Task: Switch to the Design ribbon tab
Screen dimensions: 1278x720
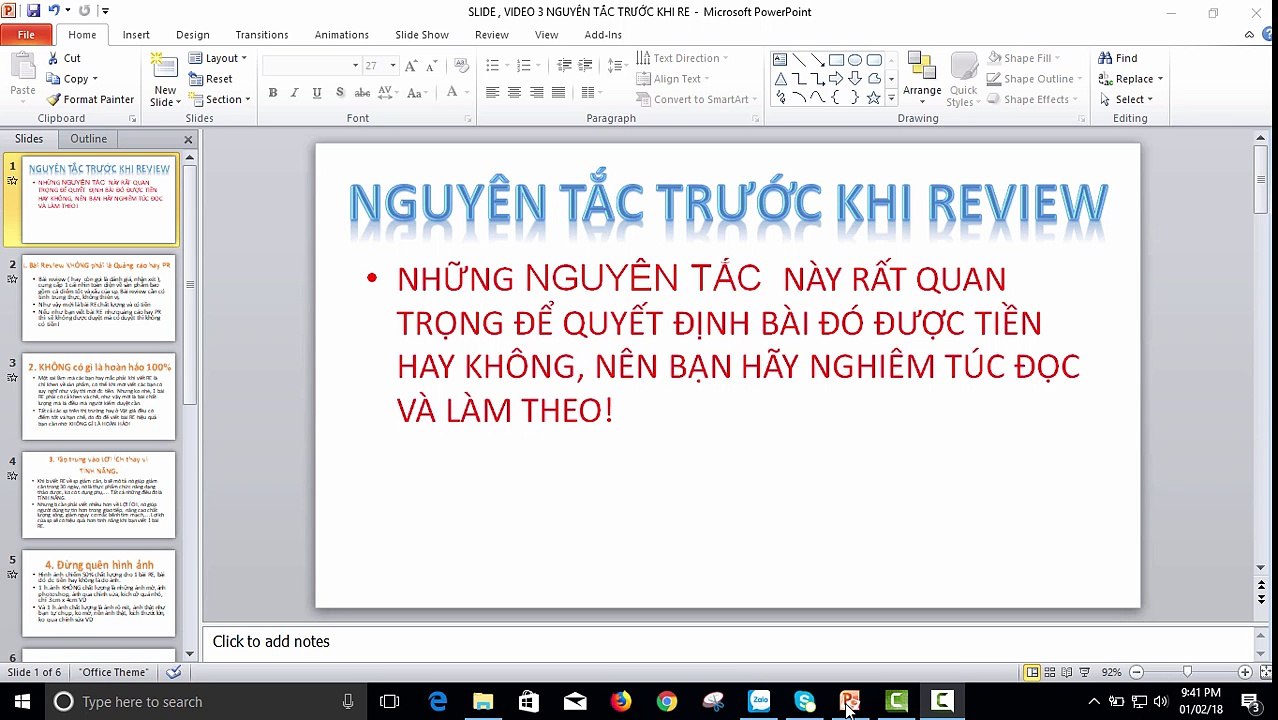Action: pos(193,35)
